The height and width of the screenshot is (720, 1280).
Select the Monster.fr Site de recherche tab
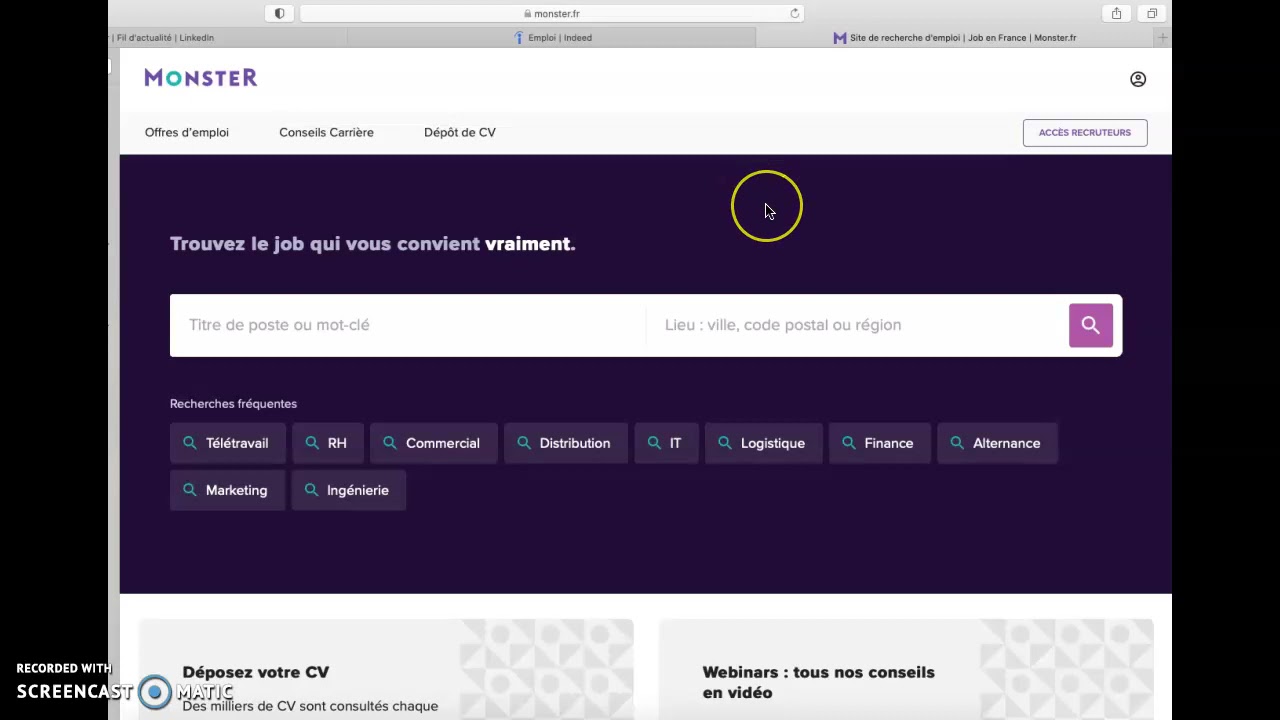click(955, 38)
